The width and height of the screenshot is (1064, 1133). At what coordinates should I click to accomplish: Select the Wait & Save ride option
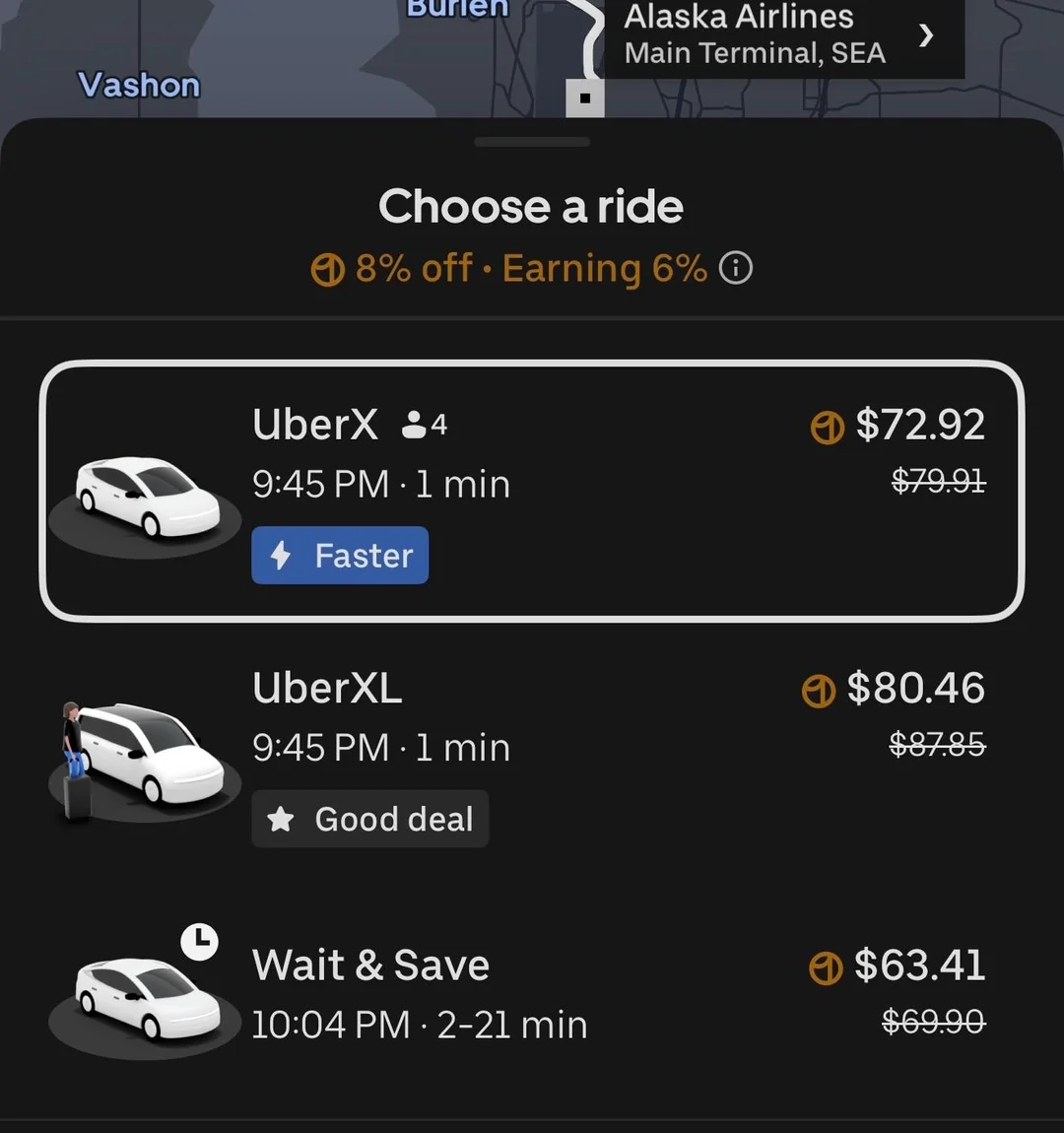point(532,995)
